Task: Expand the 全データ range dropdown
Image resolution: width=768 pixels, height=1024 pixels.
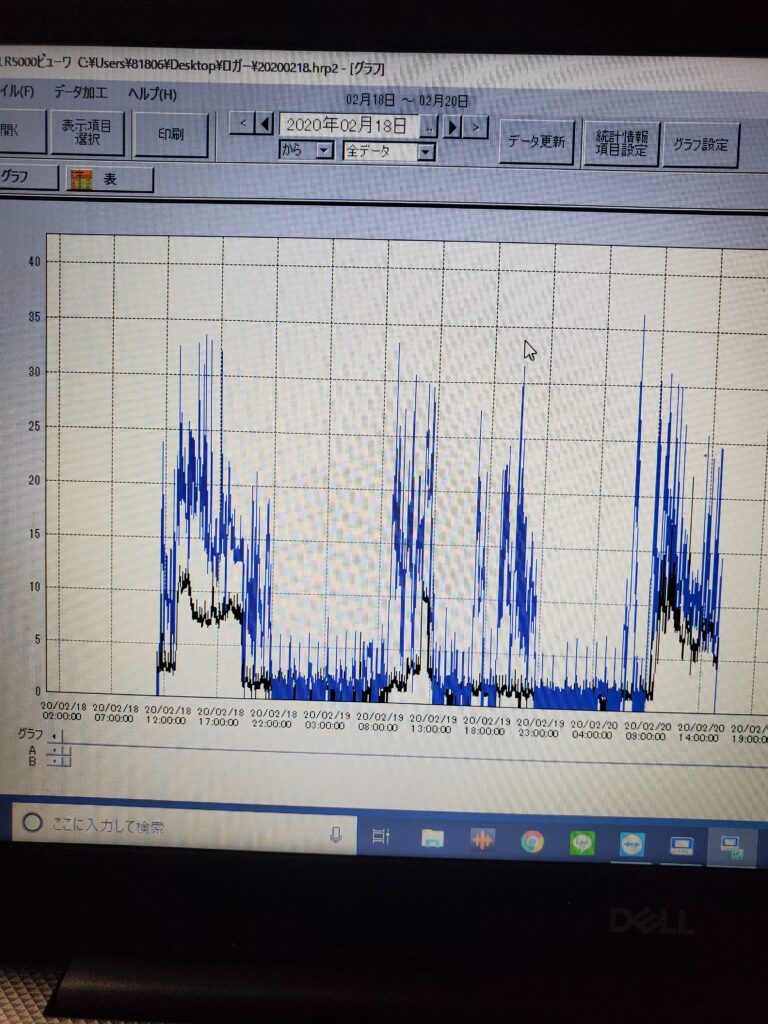Action: coord(426,152)
